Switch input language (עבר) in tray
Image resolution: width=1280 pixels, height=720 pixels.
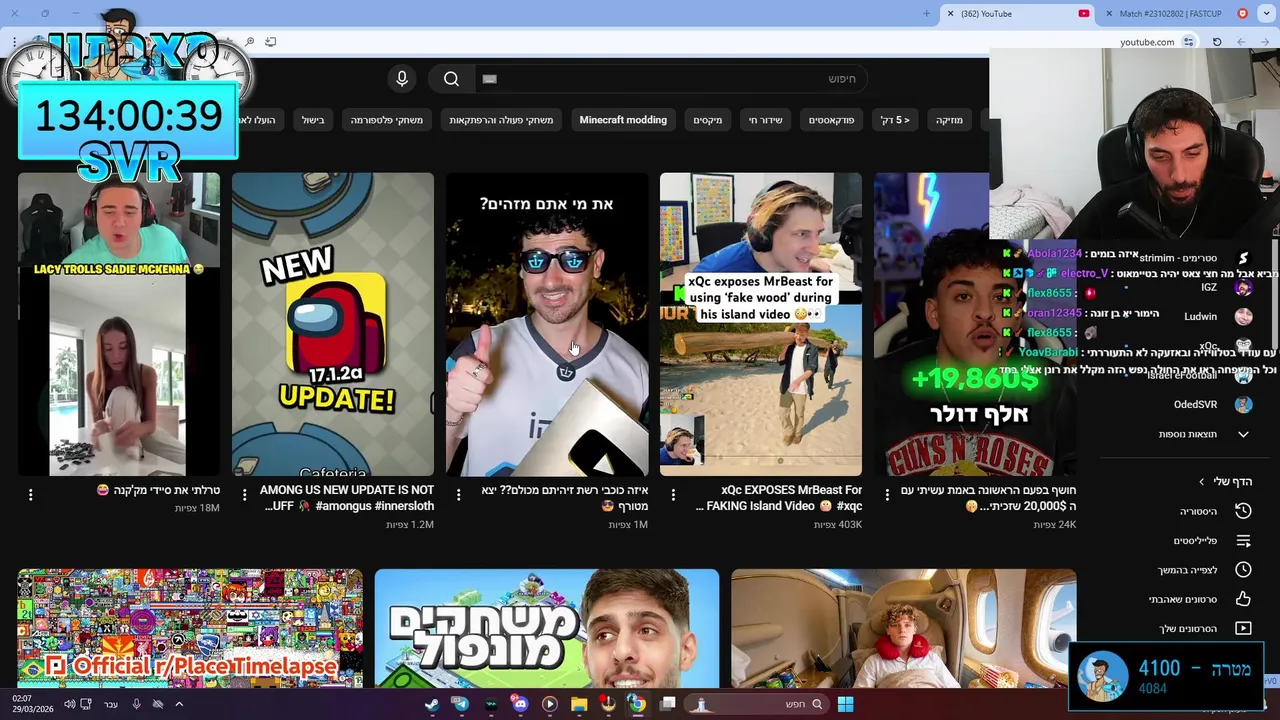pyautogui.click(x=111, y=704)
